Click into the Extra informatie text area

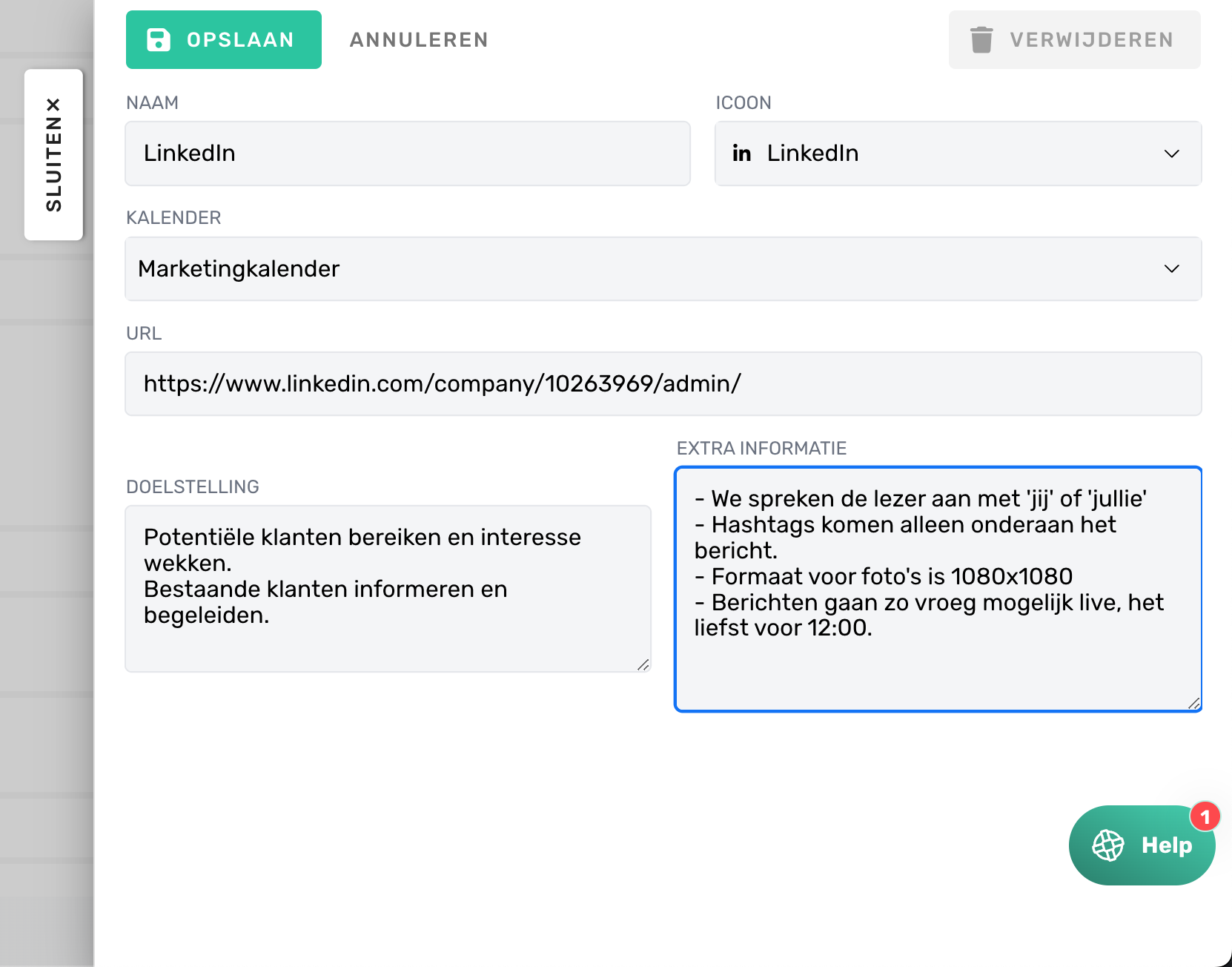tap(938, 589)
